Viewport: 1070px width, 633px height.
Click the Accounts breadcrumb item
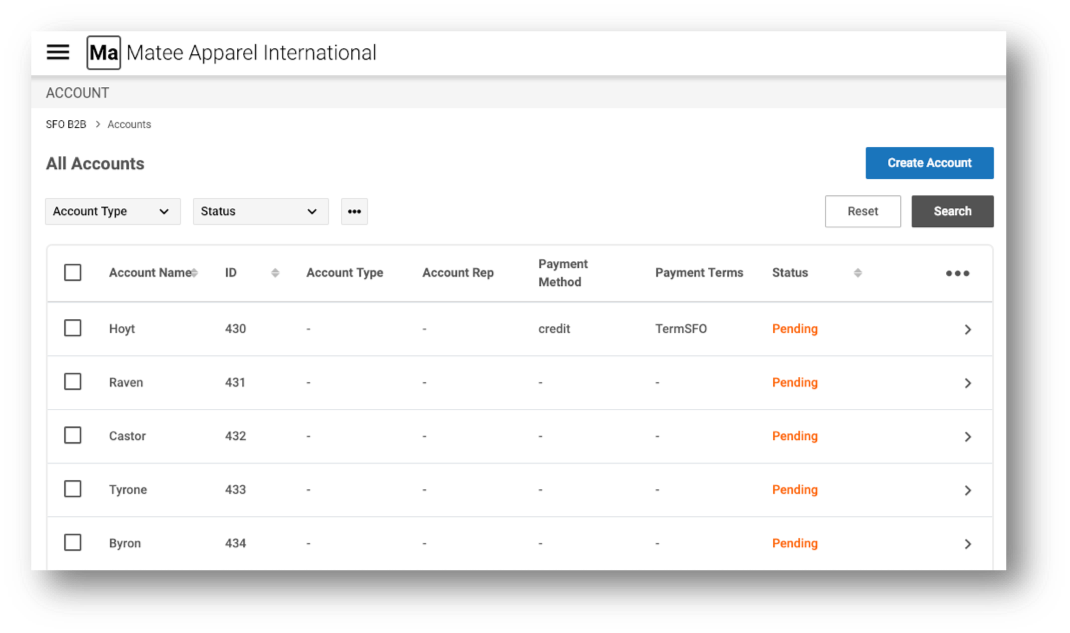click(129, 124)
